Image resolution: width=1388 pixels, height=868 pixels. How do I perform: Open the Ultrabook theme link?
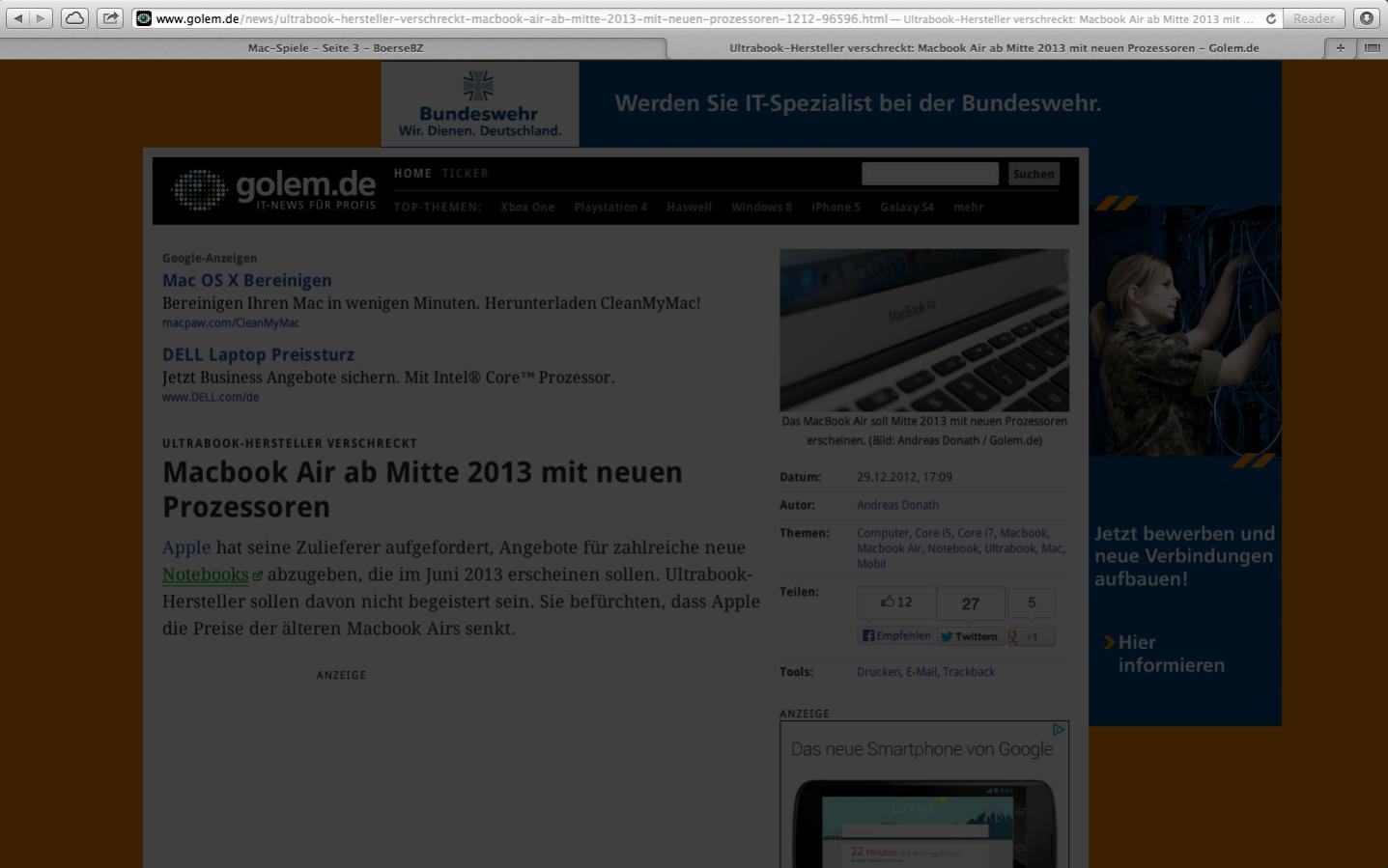[x=1009, y=548]
